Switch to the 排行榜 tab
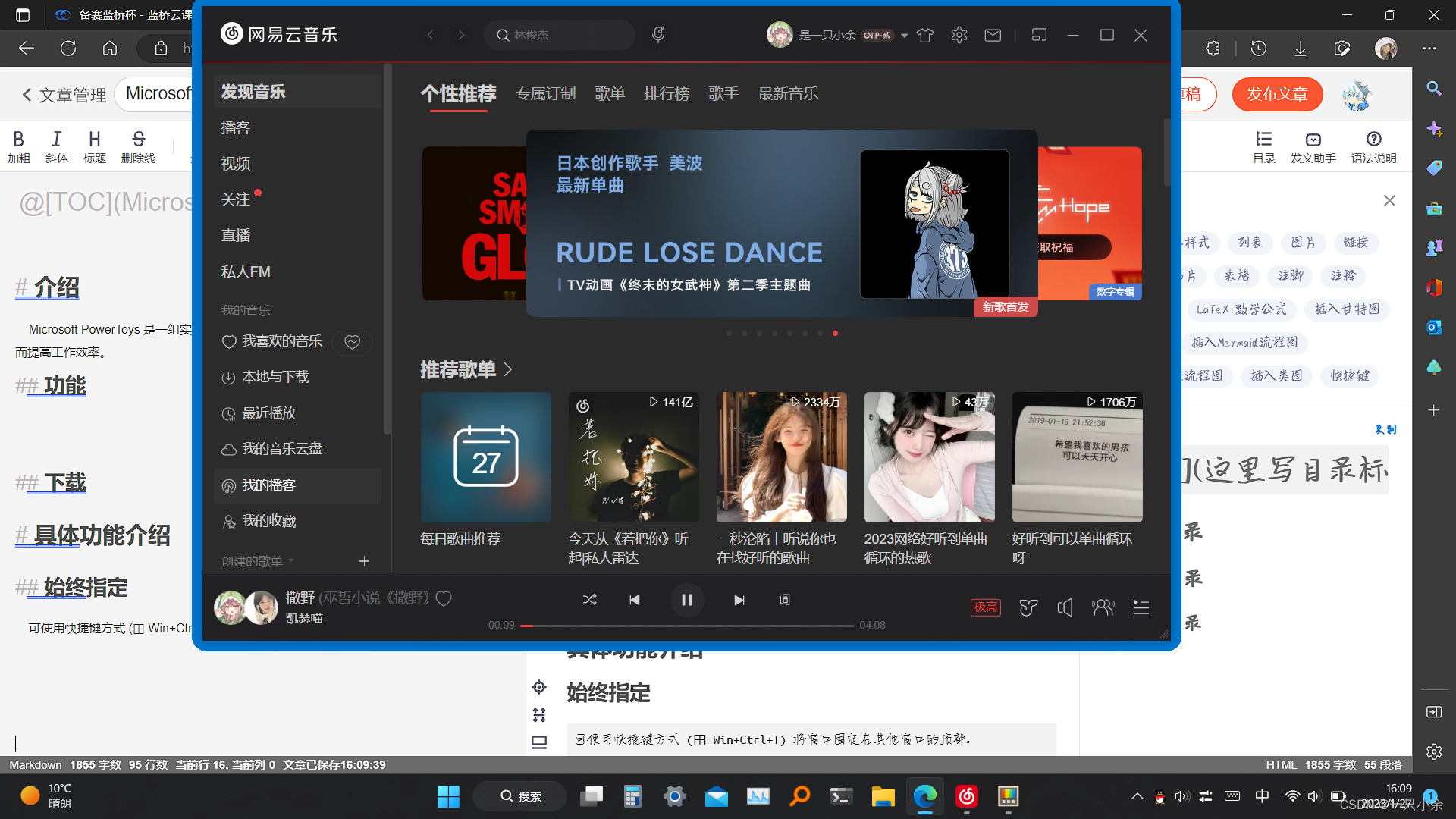This screenshot has height=819, width=1456. click(667, 93)
